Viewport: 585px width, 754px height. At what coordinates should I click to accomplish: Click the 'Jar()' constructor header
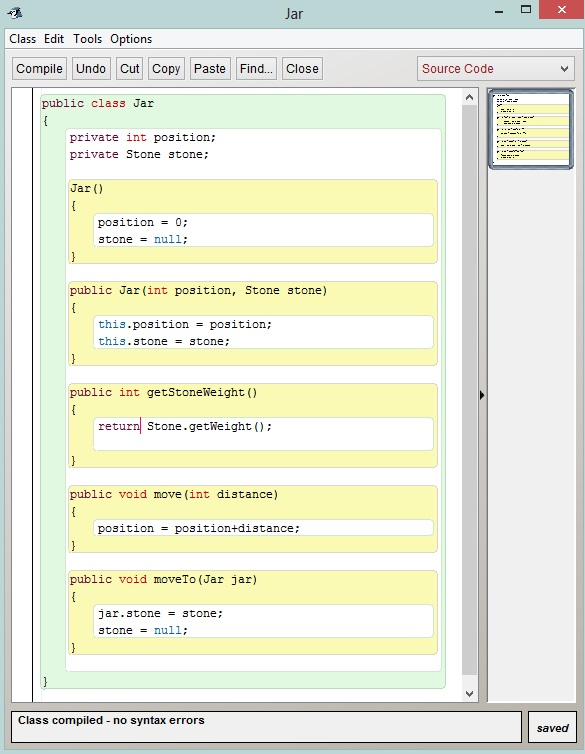tap(87, 188)
